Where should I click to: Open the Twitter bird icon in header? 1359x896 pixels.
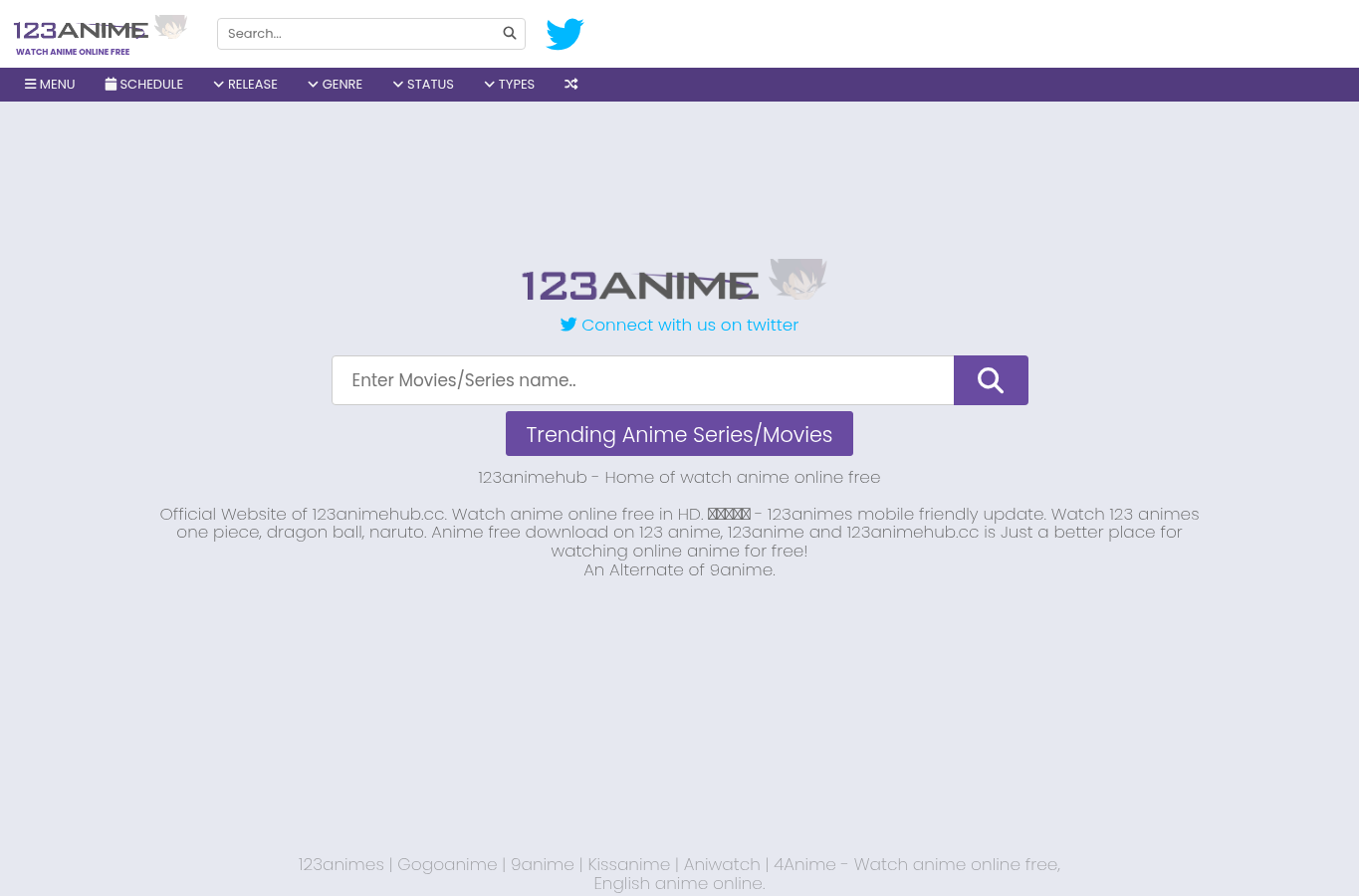click(x=565, y=34)
